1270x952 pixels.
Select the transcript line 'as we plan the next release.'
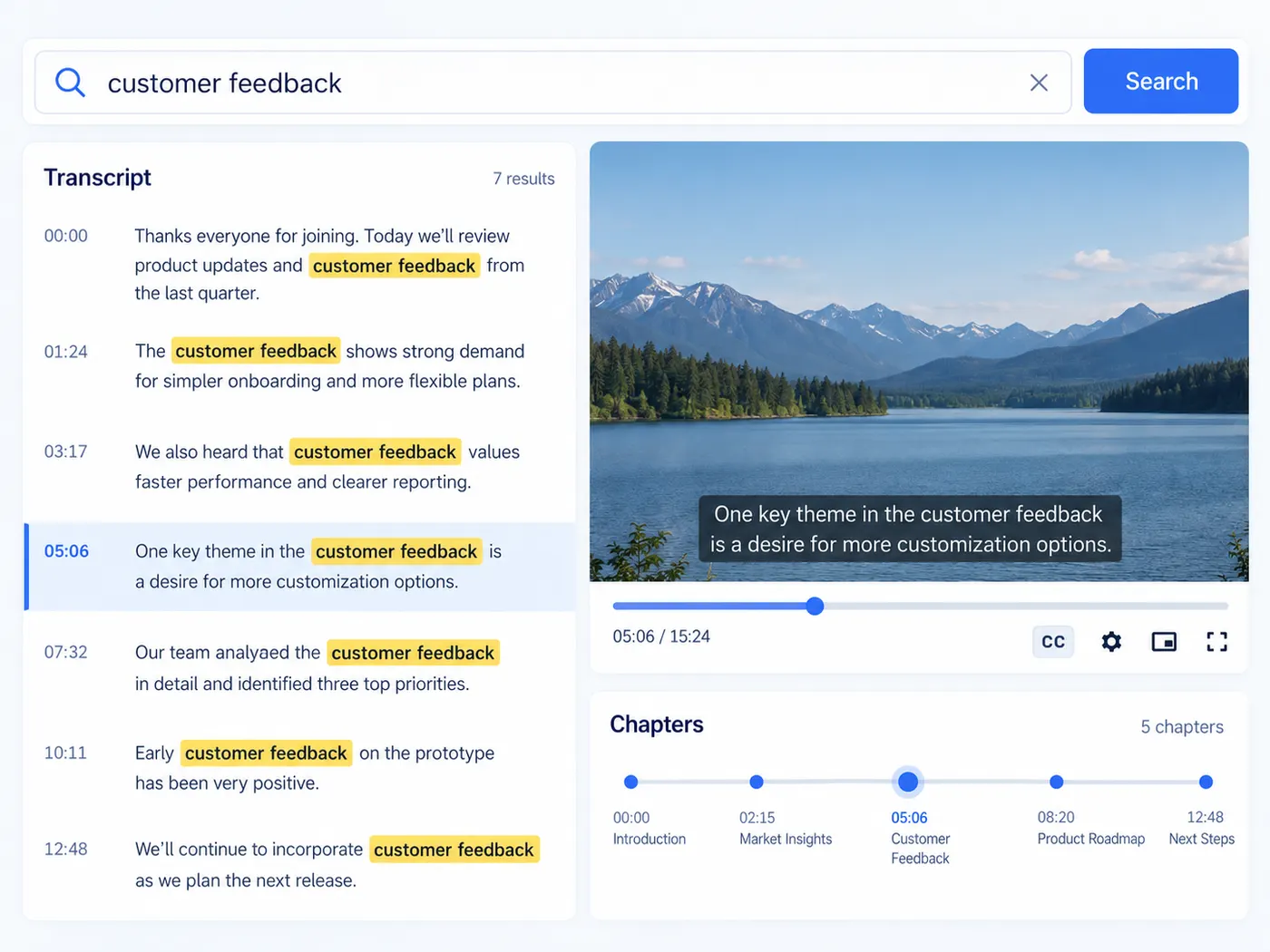(246, 880)
